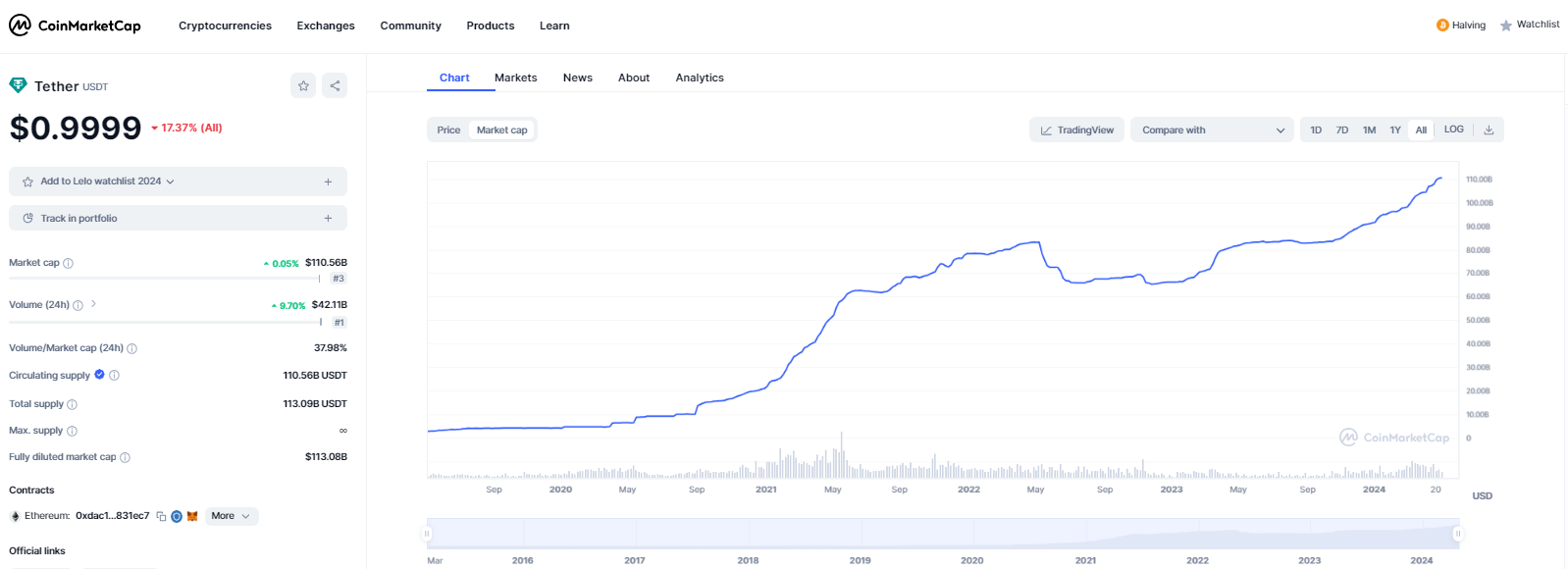Click the volume rank #1 badge
The image size is (1568, 569).
coord(339,322)
